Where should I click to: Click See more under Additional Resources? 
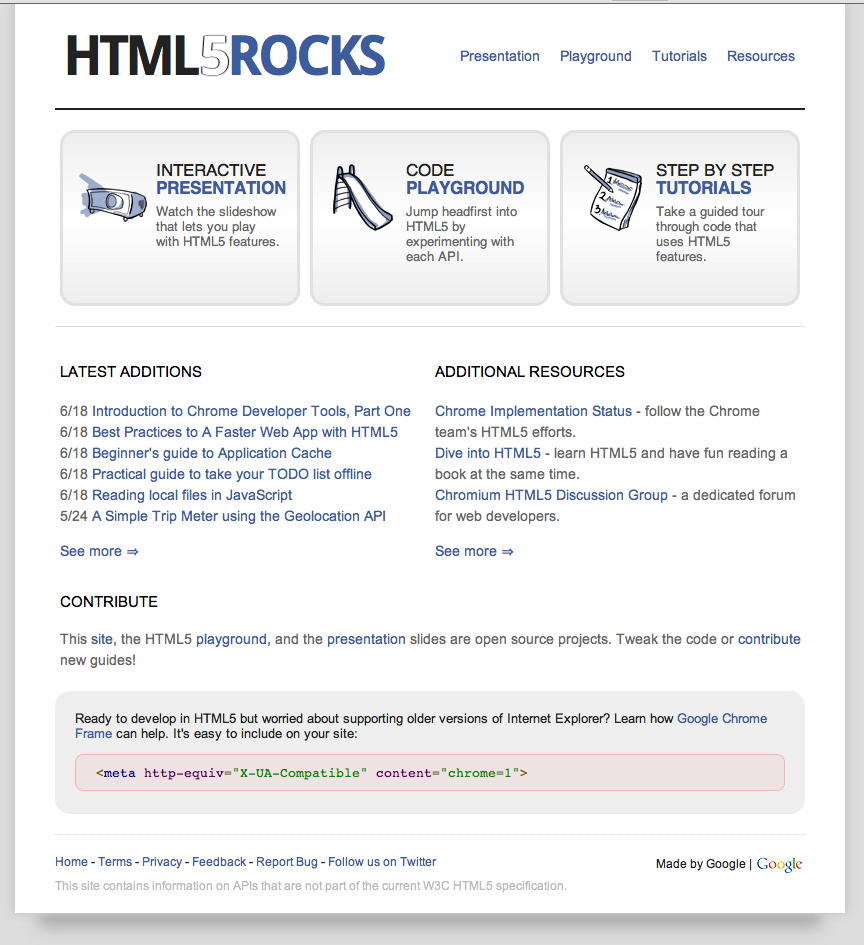pos(474,551)
